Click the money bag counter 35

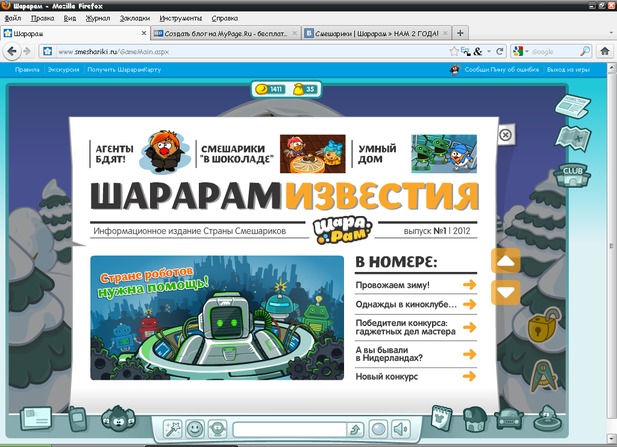click(305, 89)
